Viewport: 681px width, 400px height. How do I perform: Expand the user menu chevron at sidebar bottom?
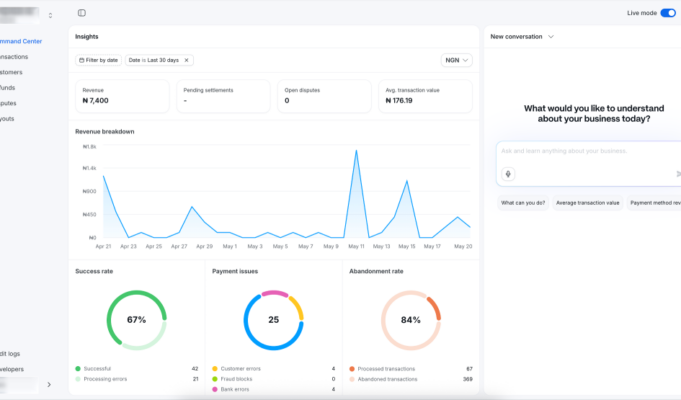tap(49, 384)
